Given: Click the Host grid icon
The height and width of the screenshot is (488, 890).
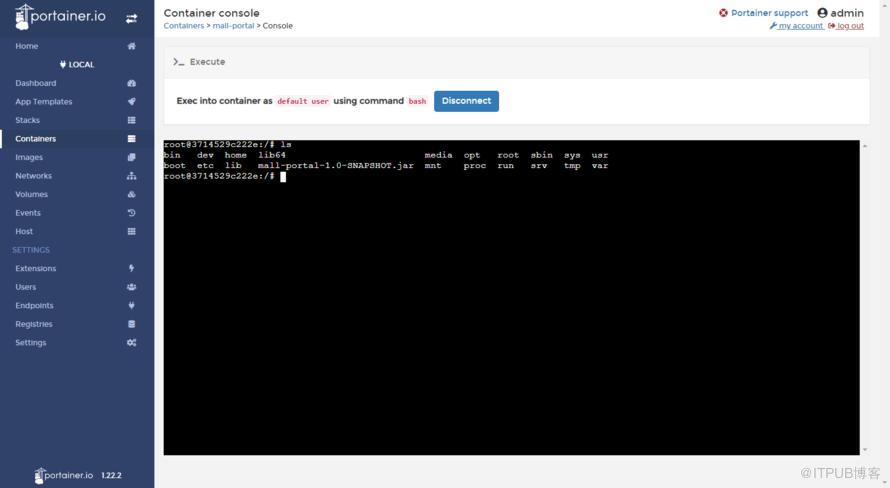Looking at the screenshot, I should (x=132, y=232).
